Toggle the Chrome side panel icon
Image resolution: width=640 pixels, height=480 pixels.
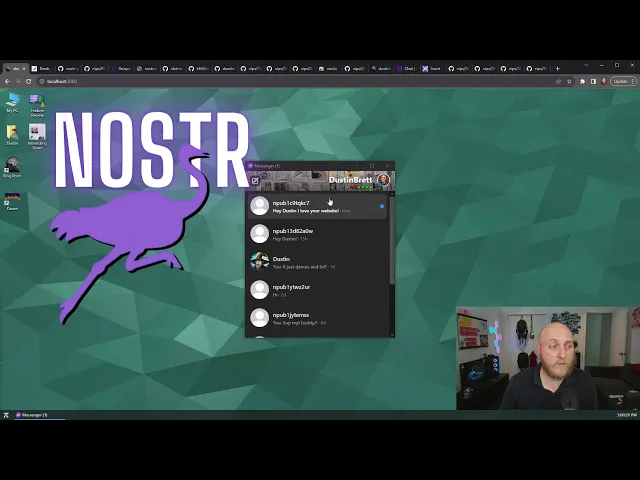[x=593, y=81]
